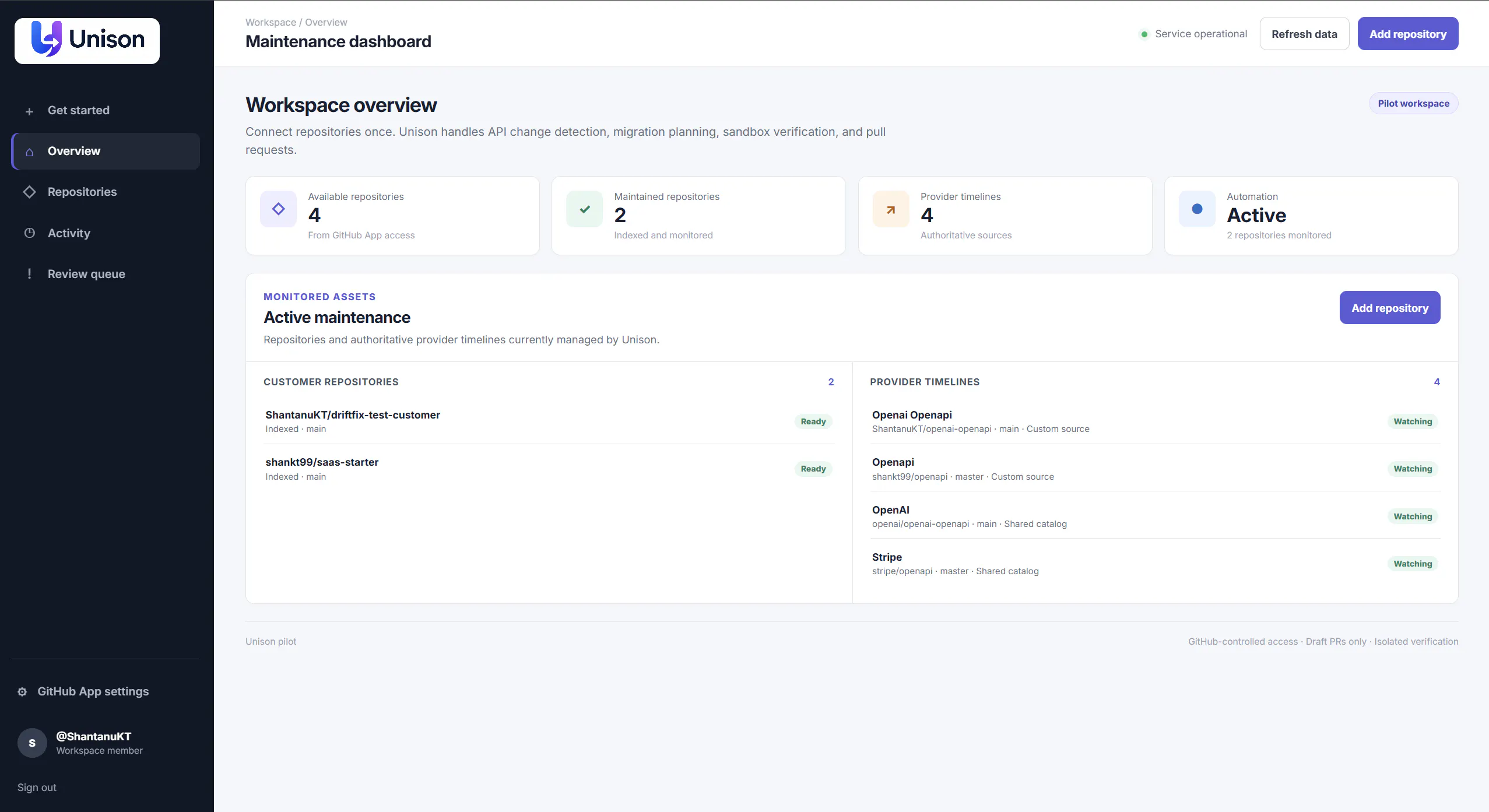
Task: Click the Workspace member label
Action: point(99,751)
